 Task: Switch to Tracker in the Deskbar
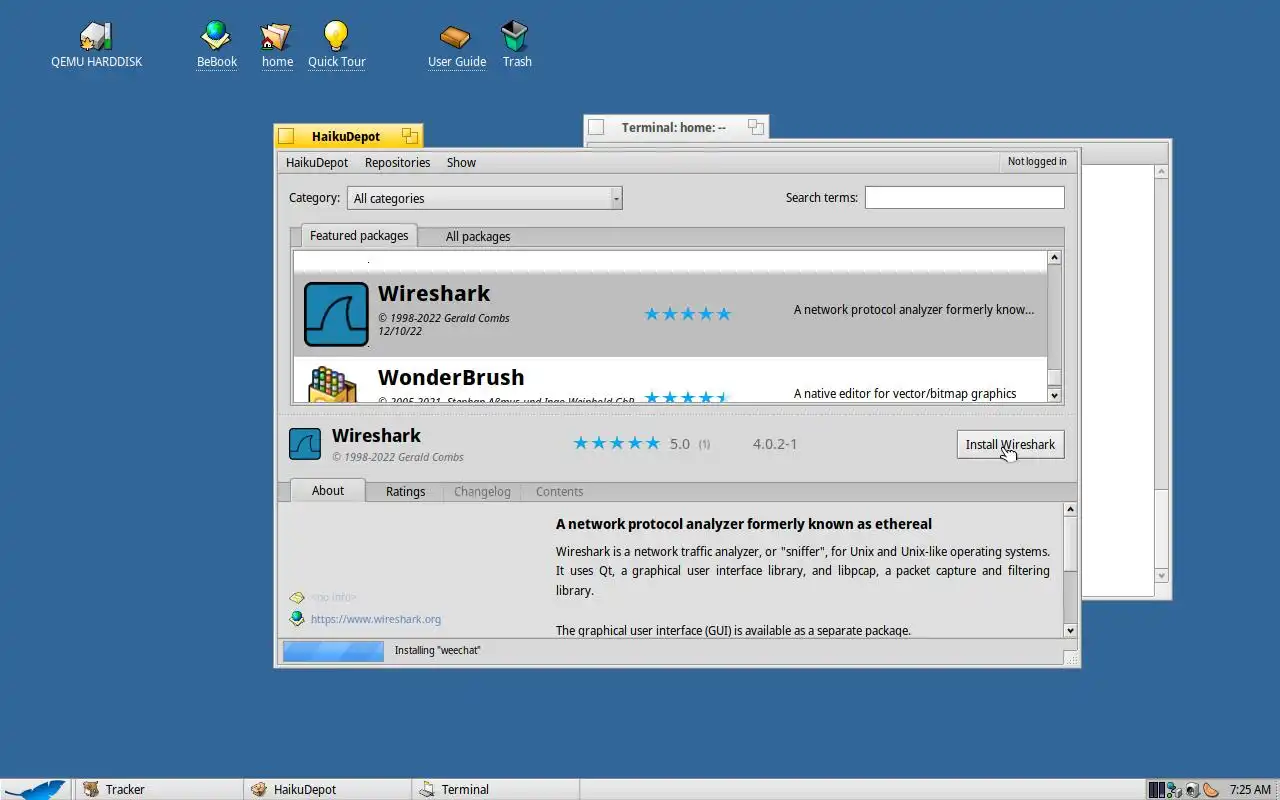(x=158, y=789)
